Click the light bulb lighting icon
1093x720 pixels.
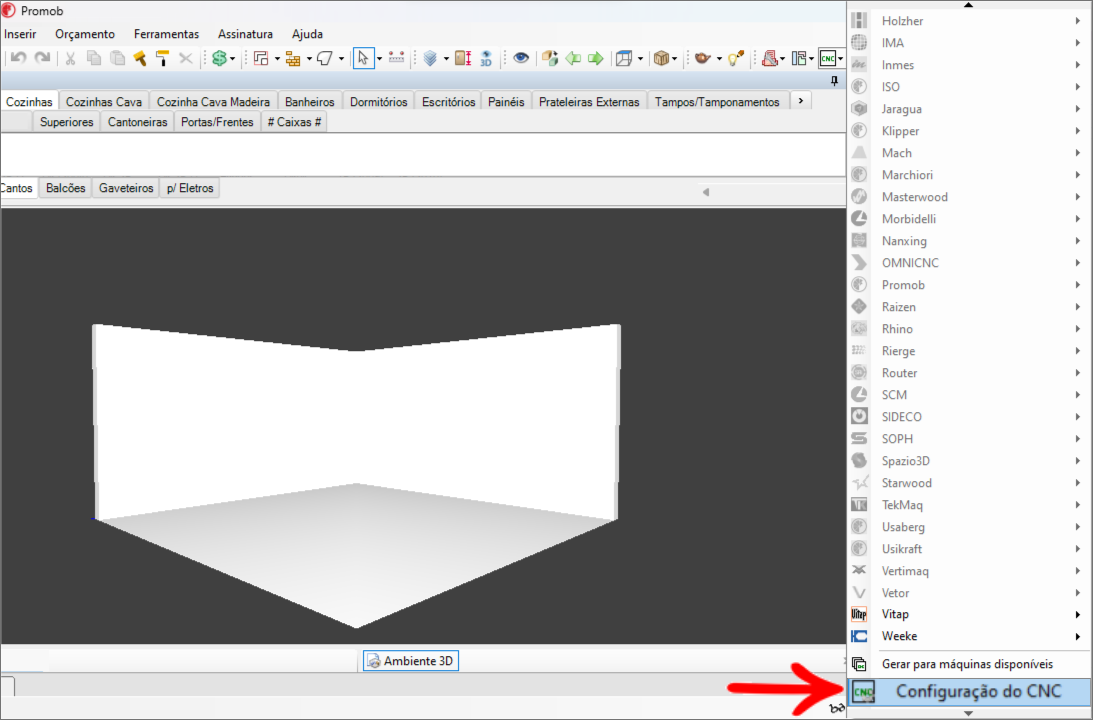[736, 59]
